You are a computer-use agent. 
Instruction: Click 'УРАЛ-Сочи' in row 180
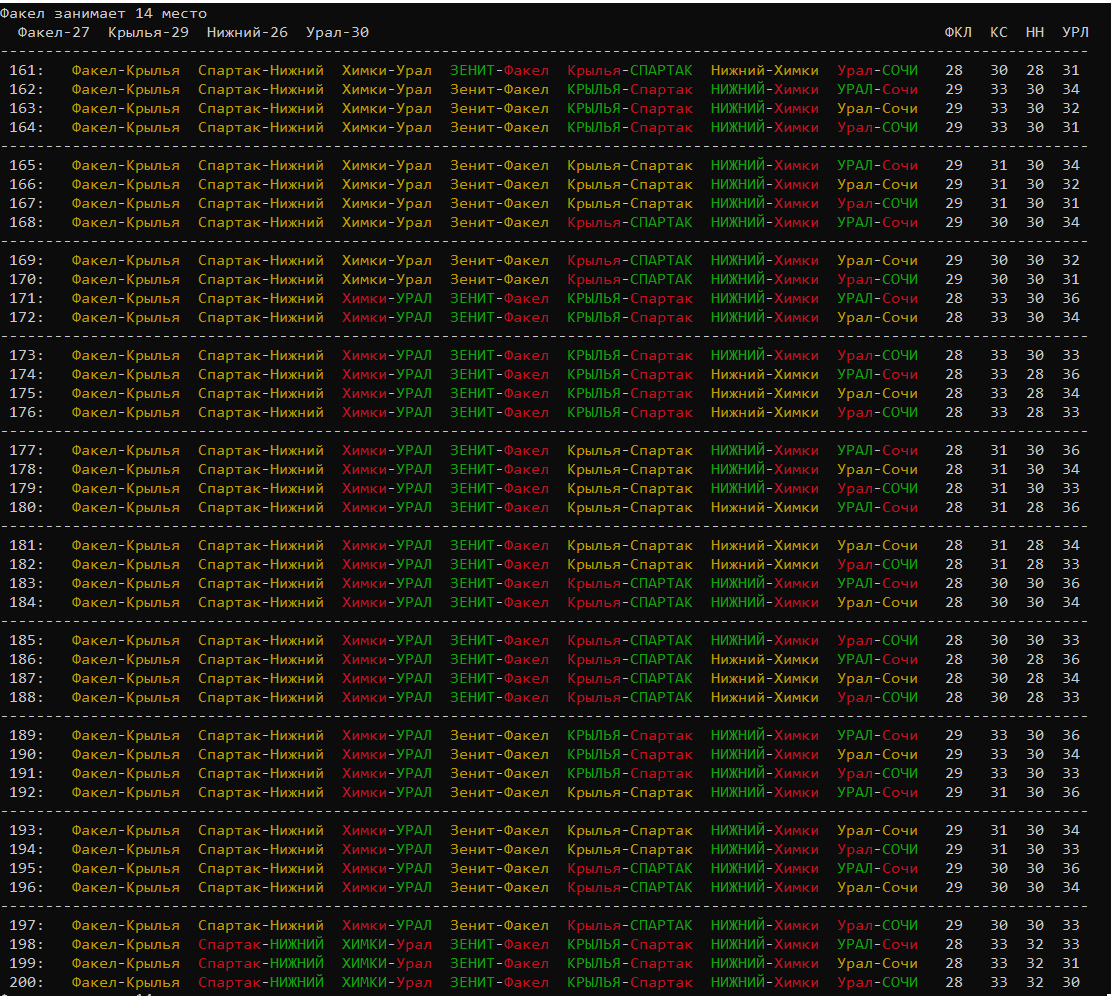877,508
